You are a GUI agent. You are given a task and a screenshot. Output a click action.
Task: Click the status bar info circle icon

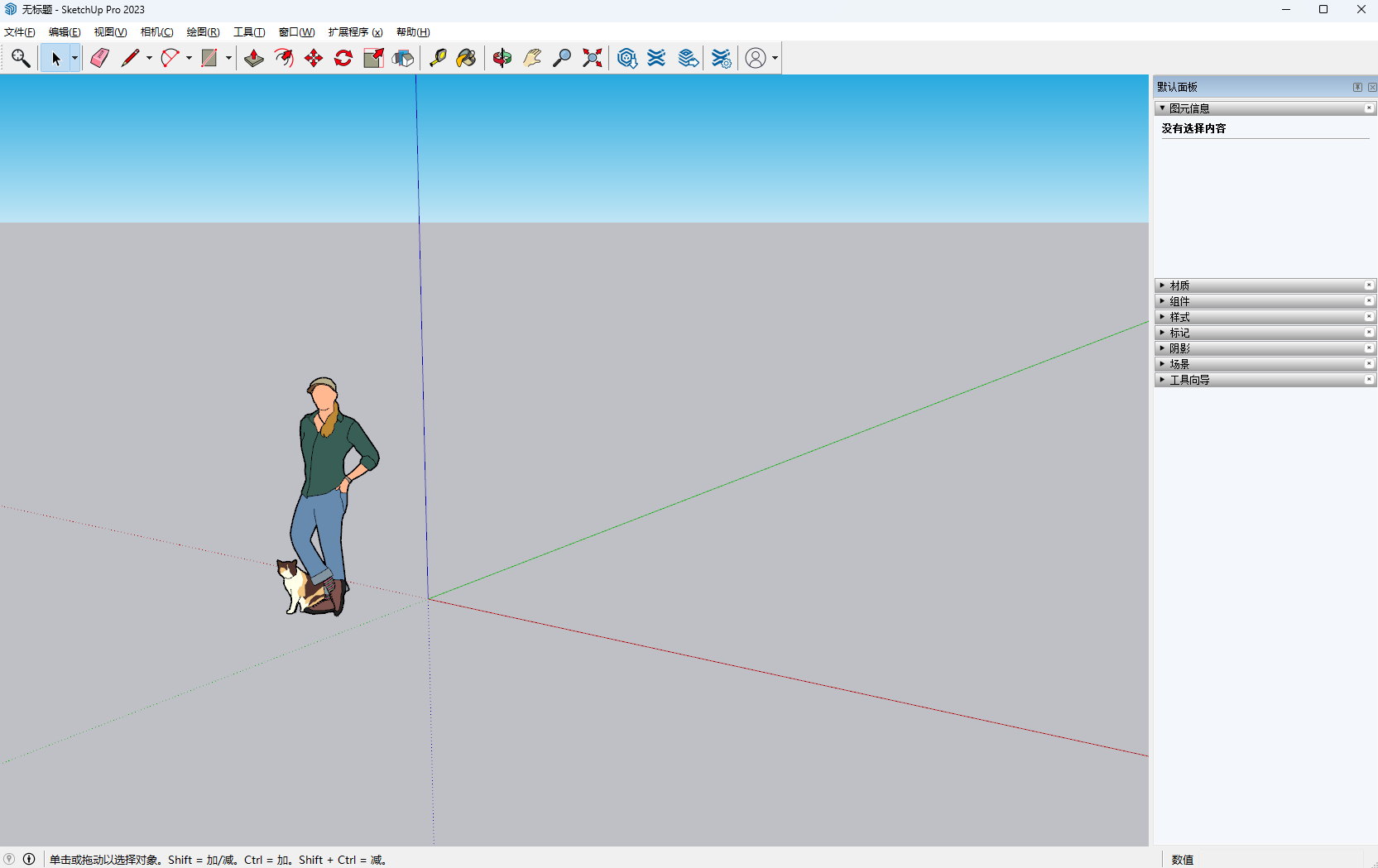[x=29, y=859]
